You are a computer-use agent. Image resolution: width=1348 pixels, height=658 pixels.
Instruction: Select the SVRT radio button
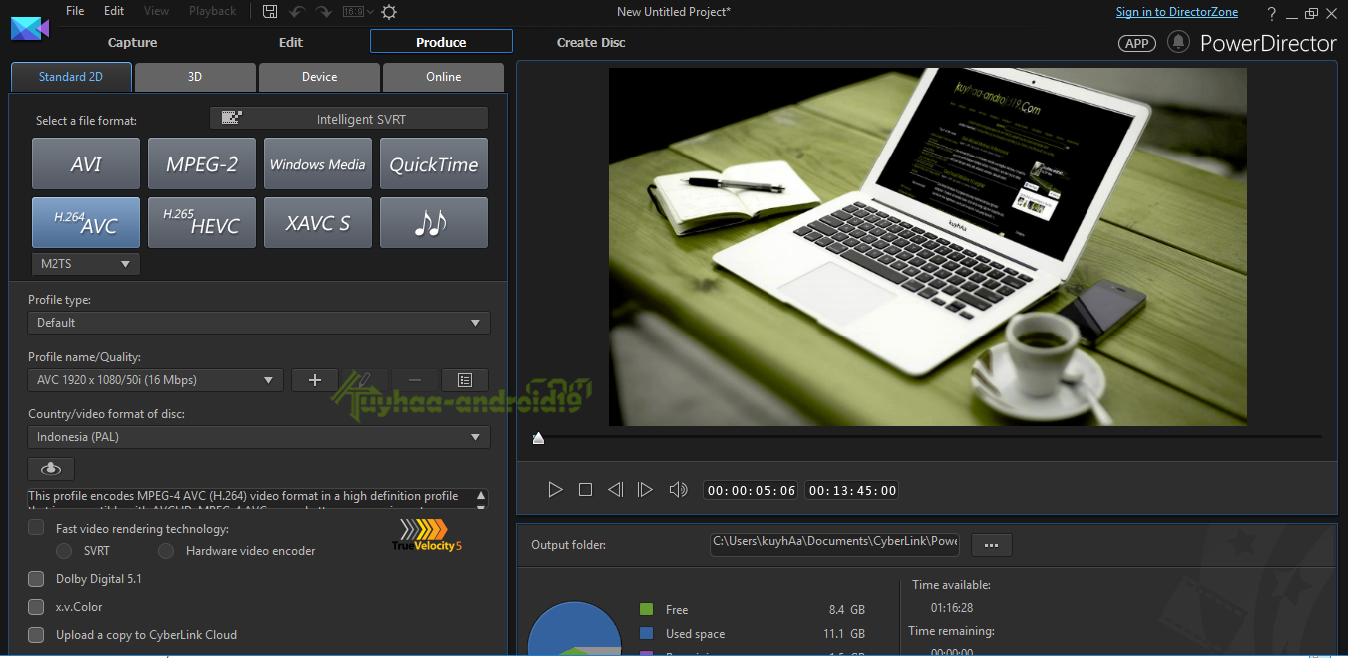point(64,551)
